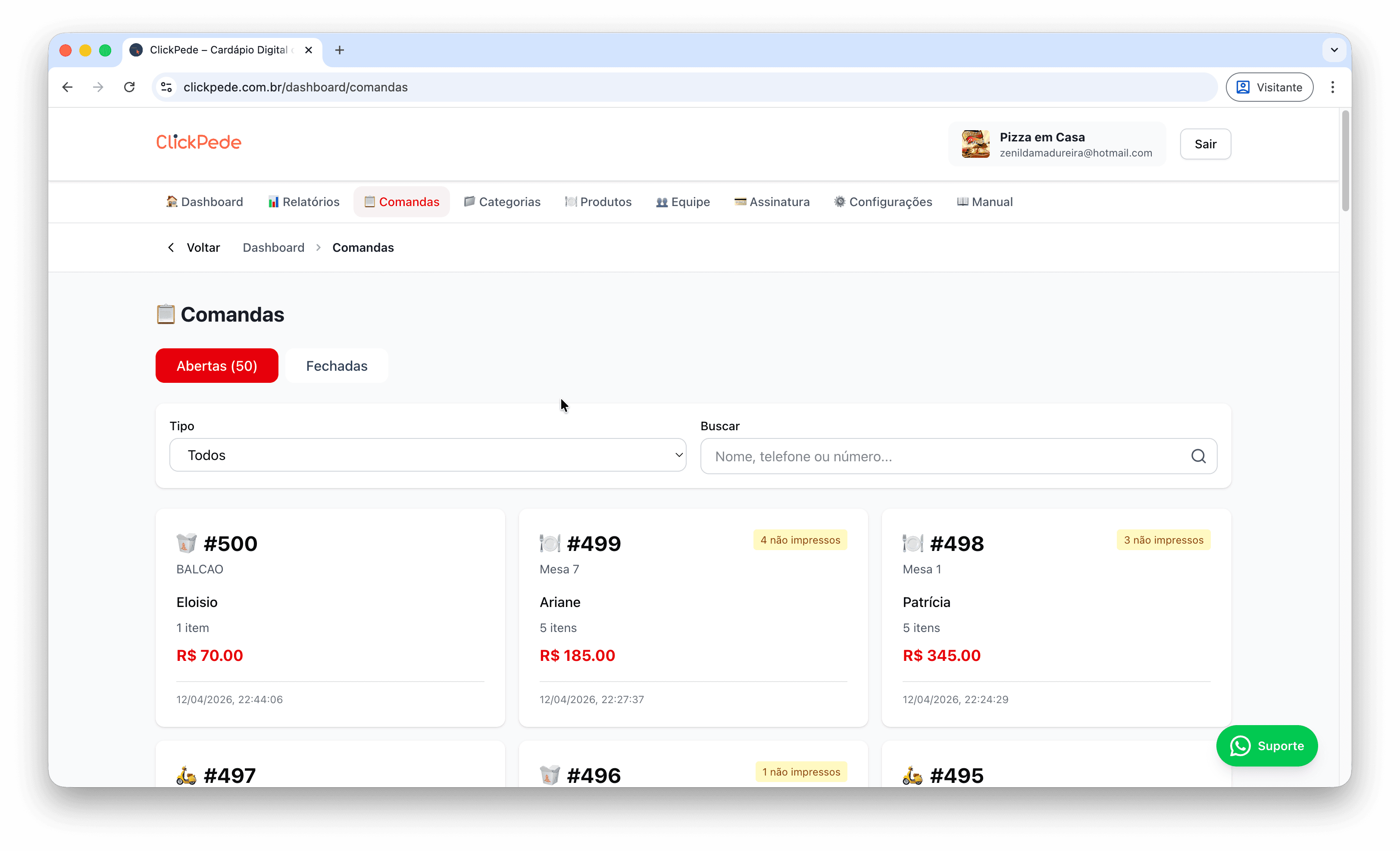Image resolution: width=1400 pixels, height=851 pixels.
Task: Click the search magnifier icon in Buscar
Action: (x=1198, y=456)
